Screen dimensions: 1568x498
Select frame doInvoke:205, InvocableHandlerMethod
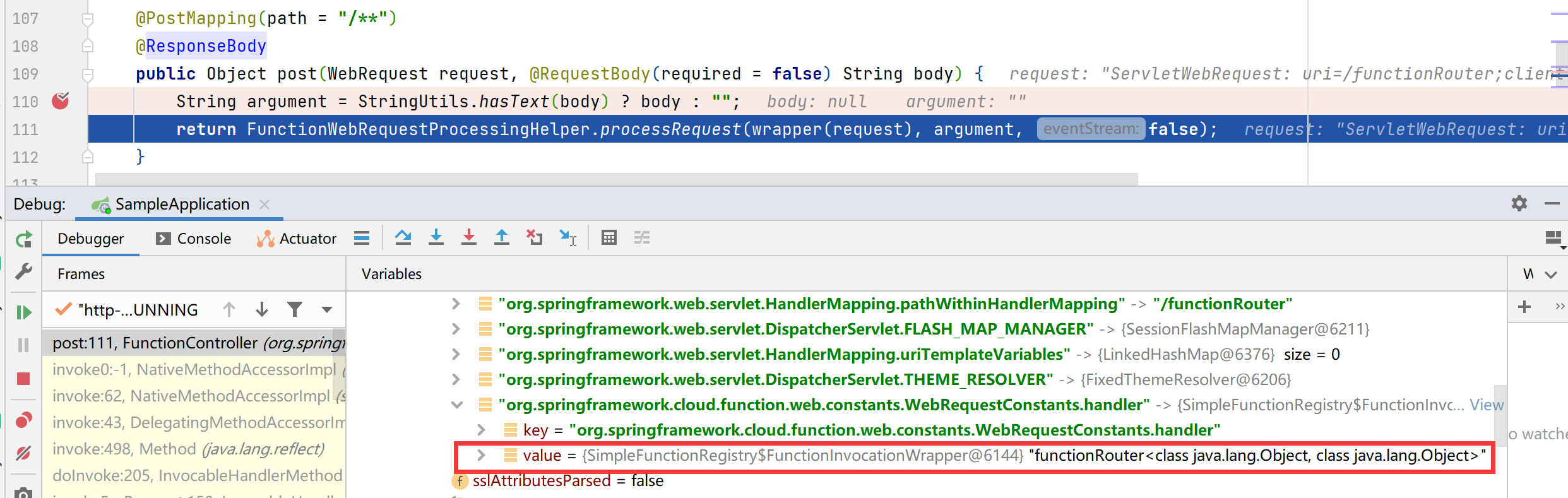(194, 475)
